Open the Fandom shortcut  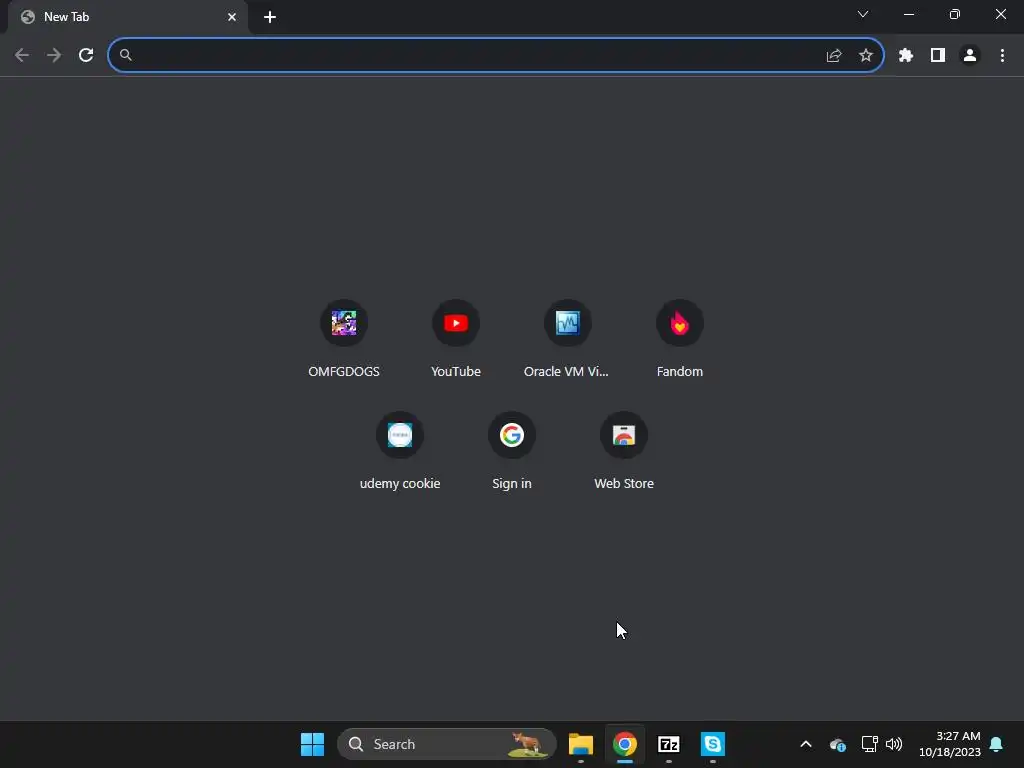point(680,340)
